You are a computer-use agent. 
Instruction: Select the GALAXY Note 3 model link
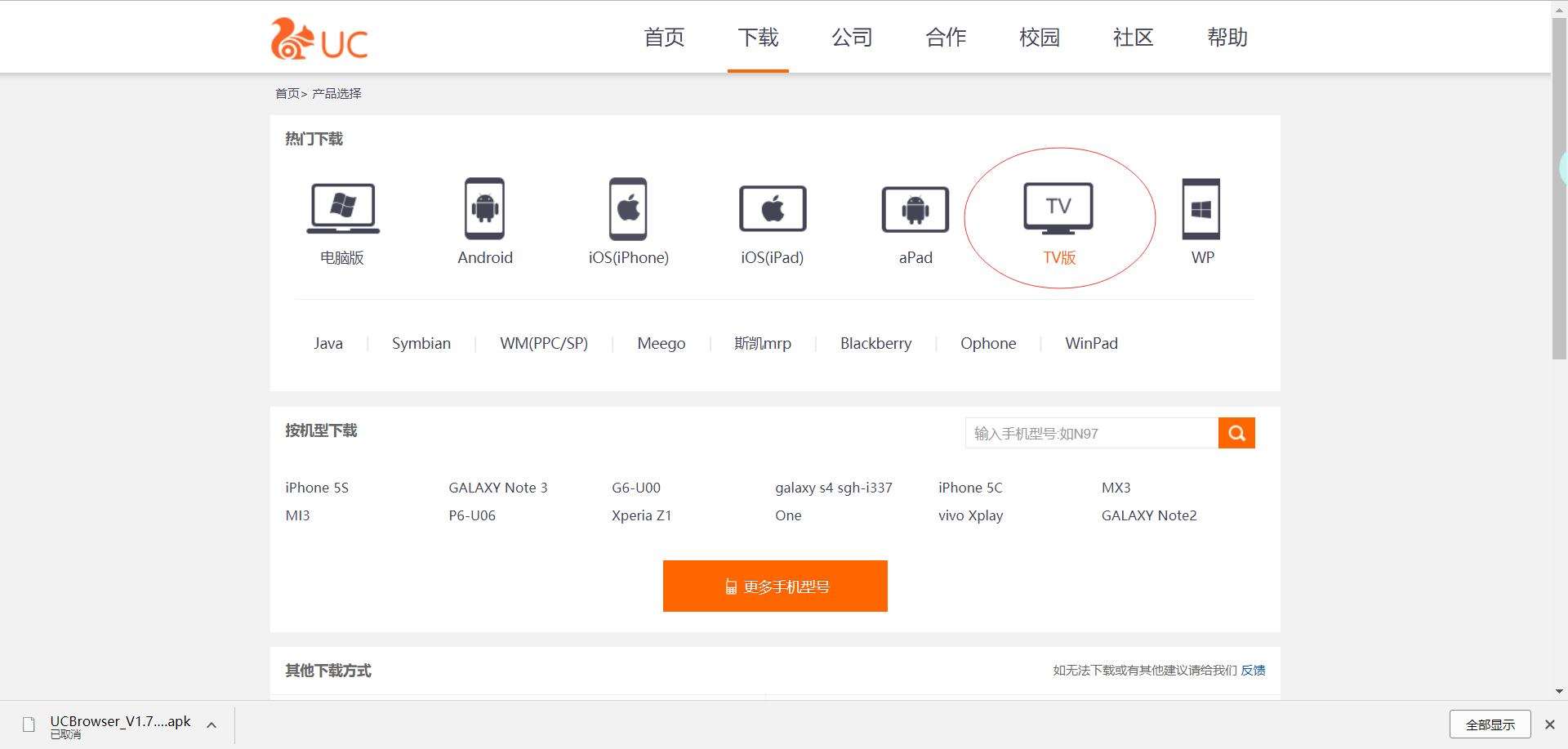tap(498, 488)
